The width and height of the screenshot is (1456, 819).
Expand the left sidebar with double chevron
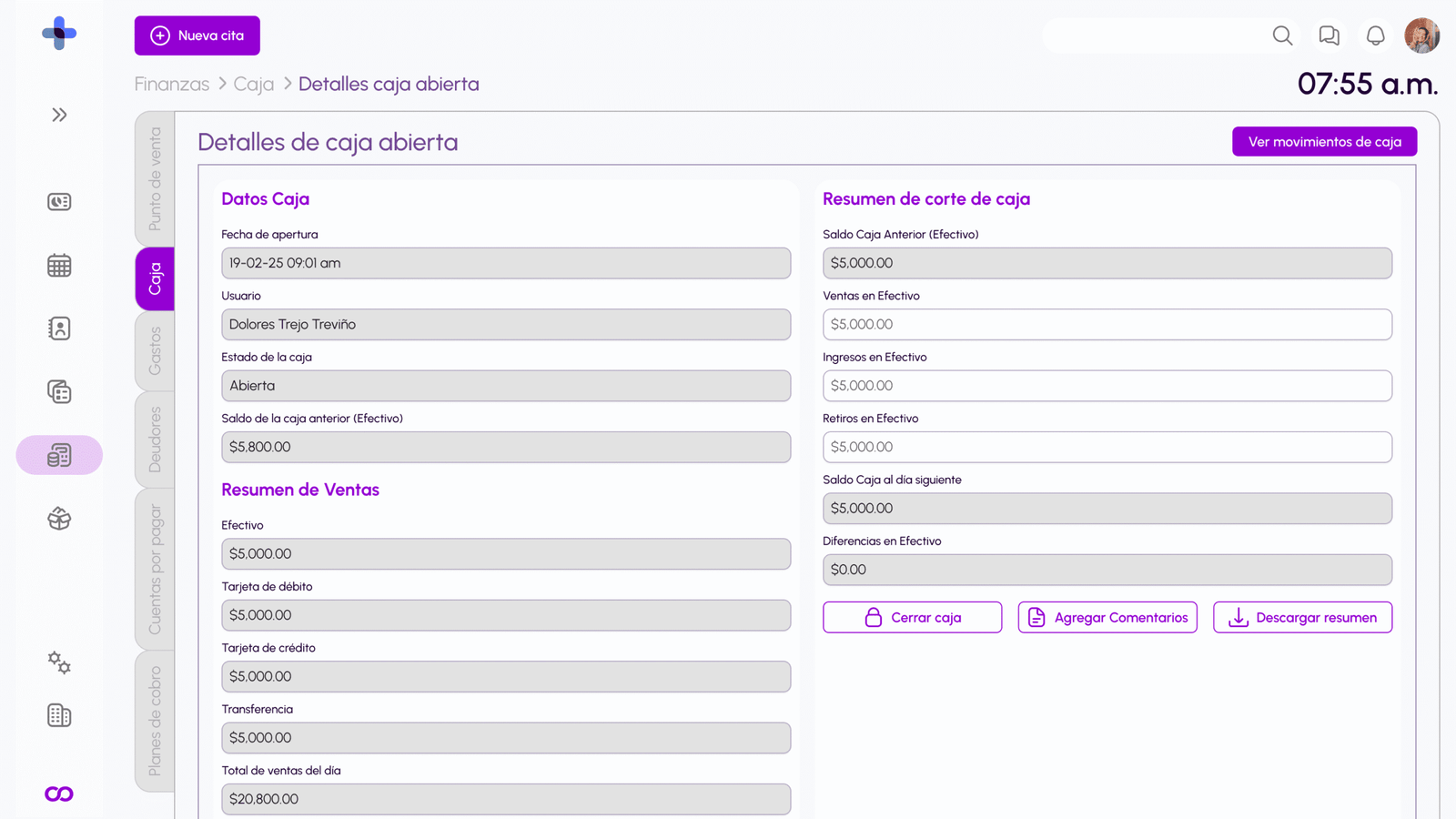[x=59, y=115]
